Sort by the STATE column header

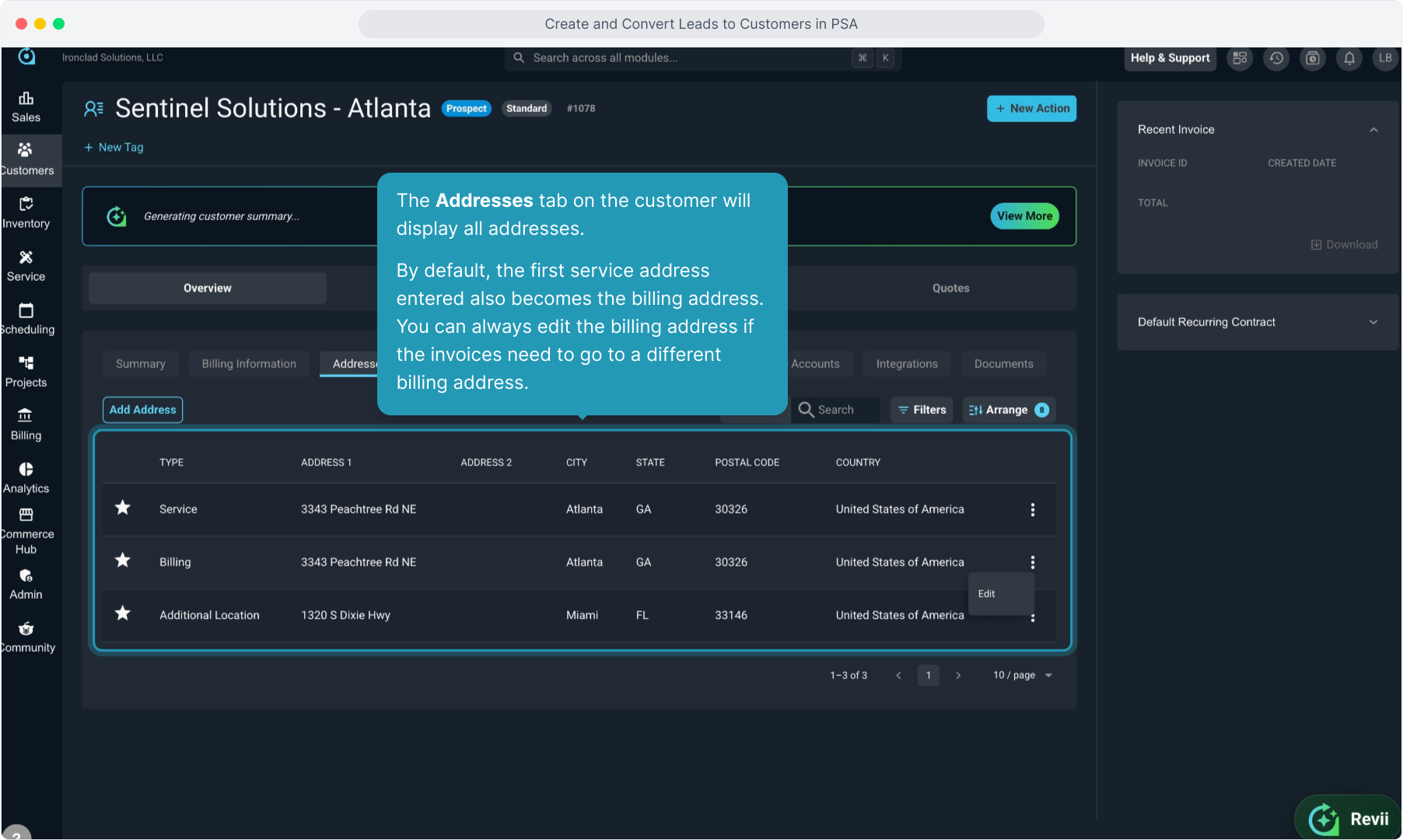[650, 463]
